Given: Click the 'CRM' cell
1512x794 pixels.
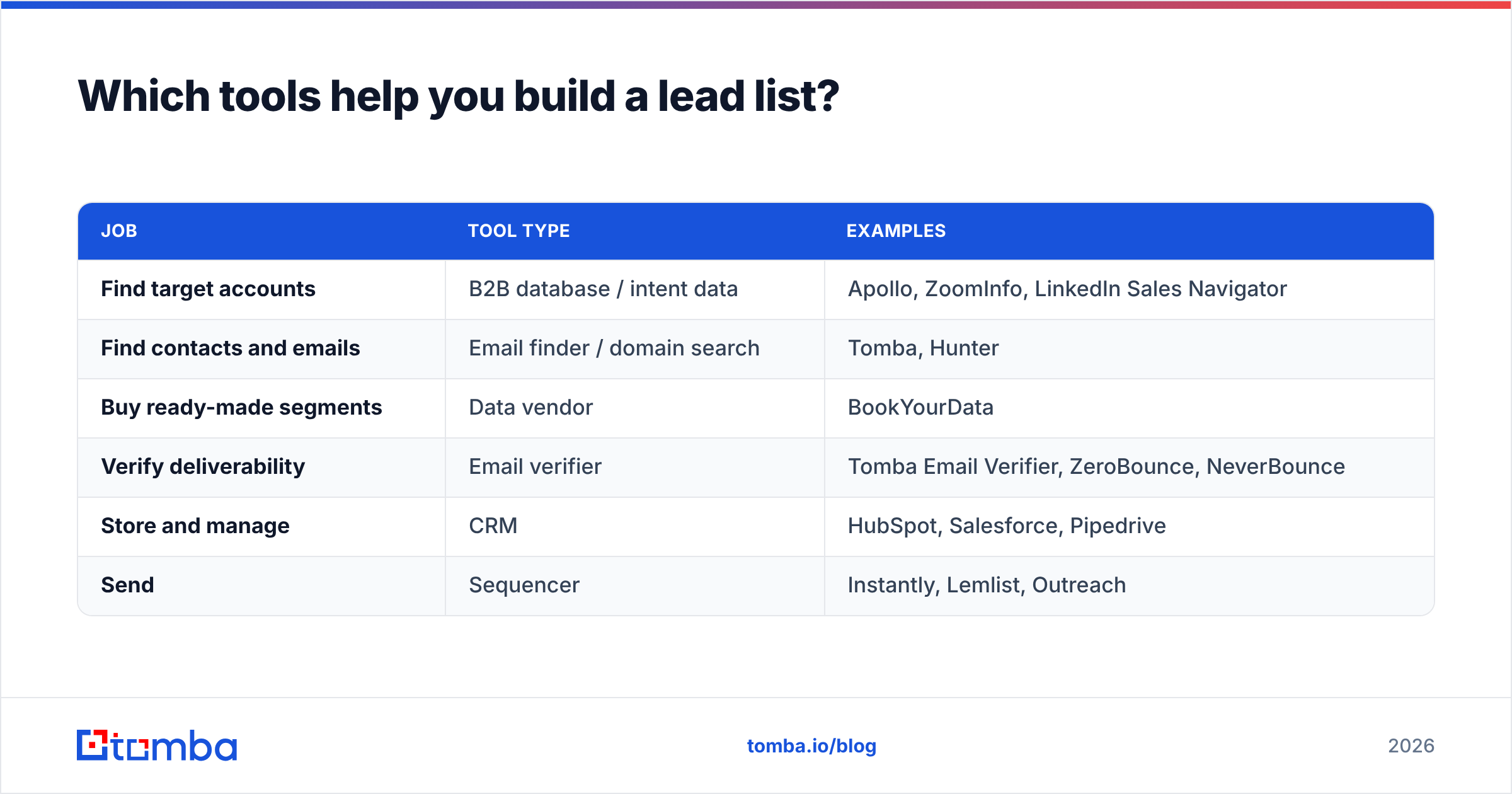Looking at the screenshot, I should (x=635, y=526).
